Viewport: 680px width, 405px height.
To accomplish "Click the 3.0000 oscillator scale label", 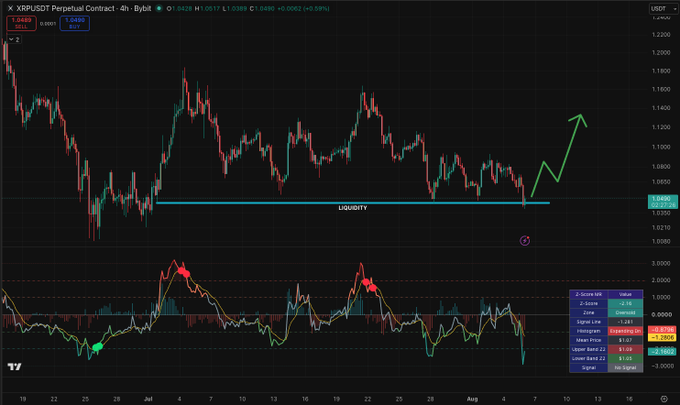I will point(661,263).
